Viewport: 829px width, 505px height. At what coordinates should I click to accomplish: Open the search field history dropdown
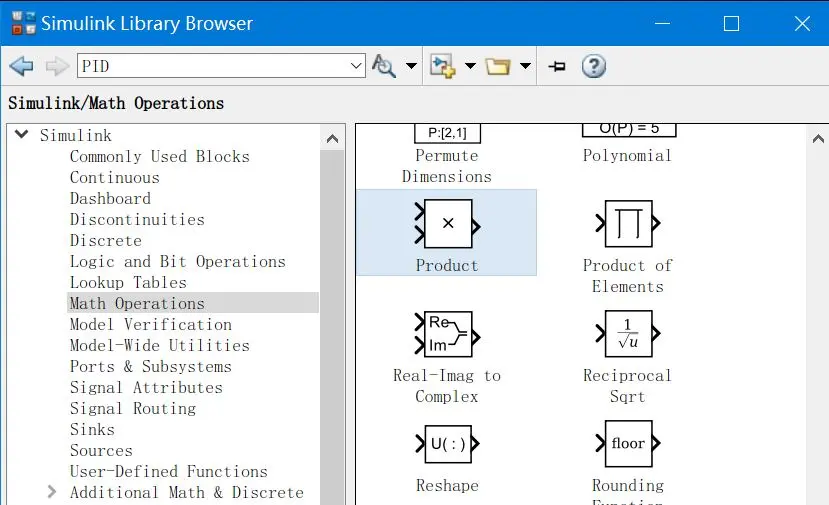356,66
